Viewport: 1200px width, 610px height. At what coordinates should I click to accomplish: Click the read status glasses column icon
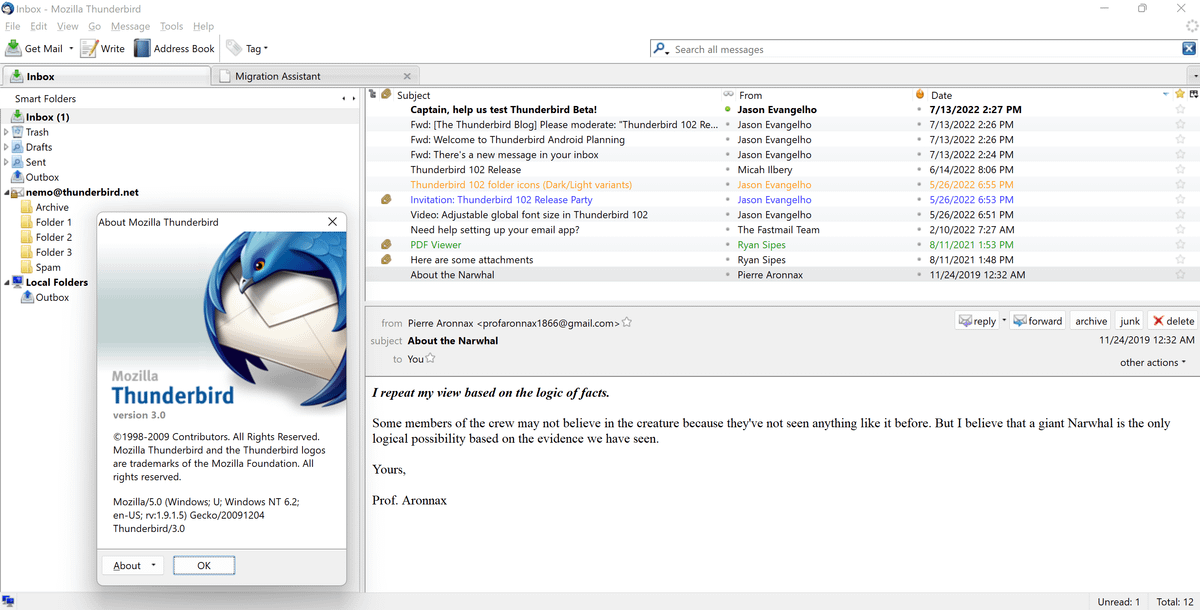coord(728,95)
